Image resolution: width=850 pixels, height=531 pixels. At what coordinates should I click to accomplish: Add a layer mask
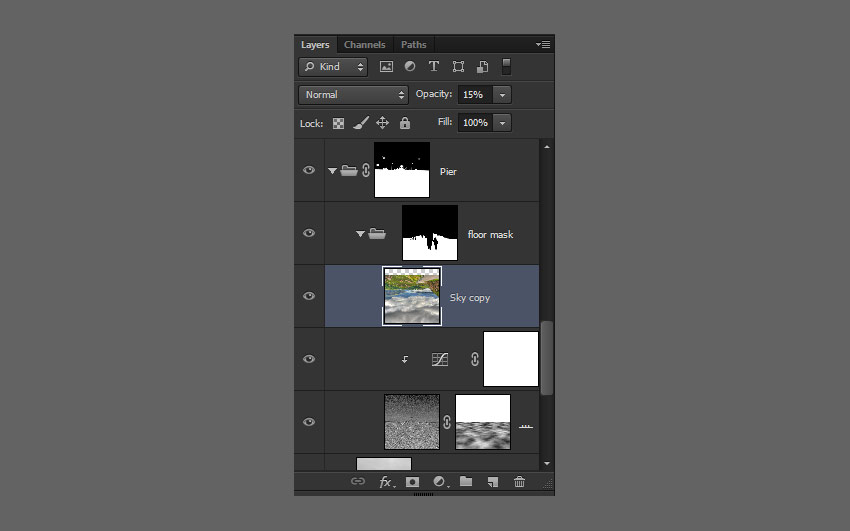(x=413, y=482)
